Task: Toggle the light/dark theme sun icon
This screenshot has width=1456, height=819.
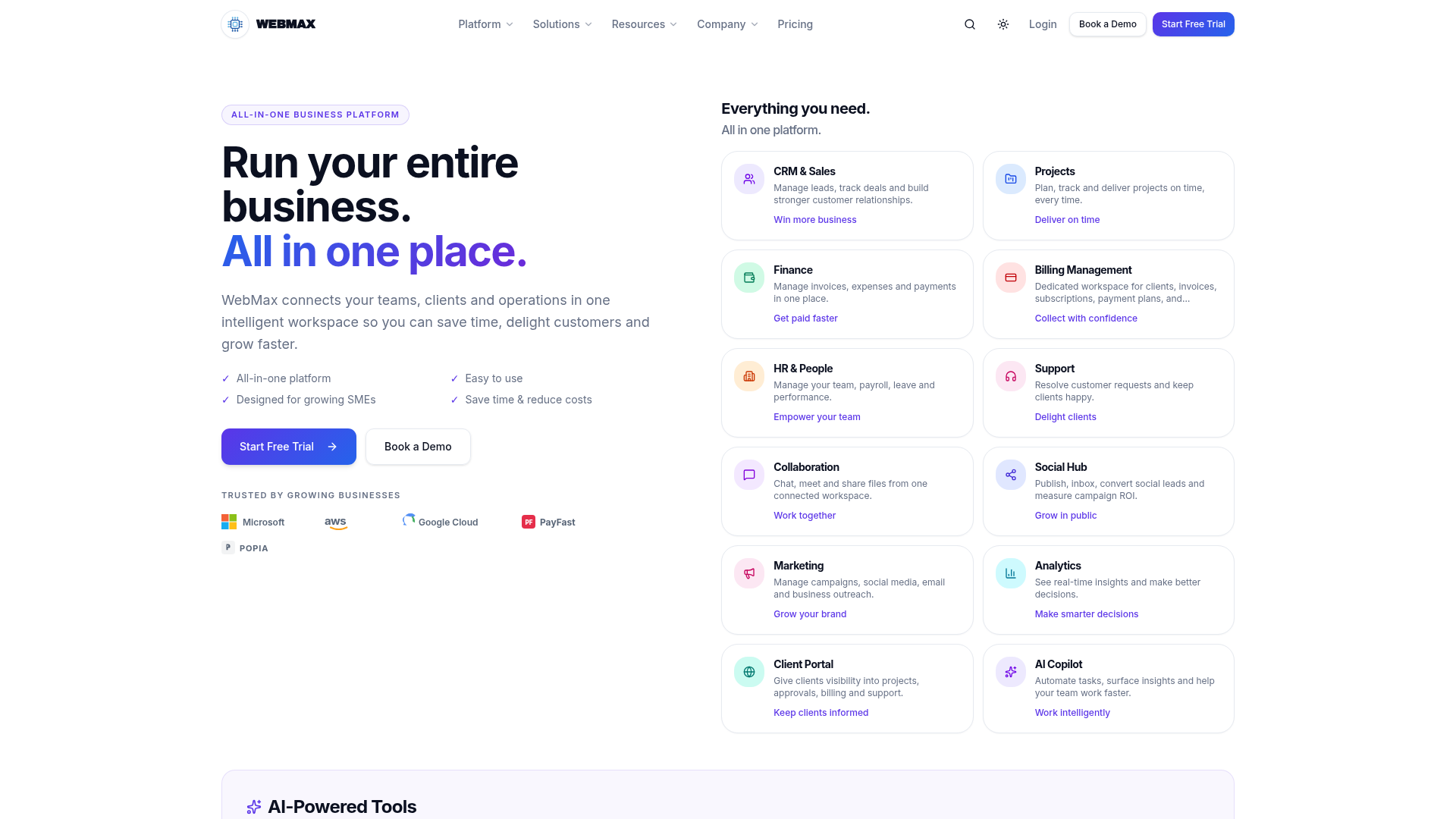Action: coord(1003,24)
